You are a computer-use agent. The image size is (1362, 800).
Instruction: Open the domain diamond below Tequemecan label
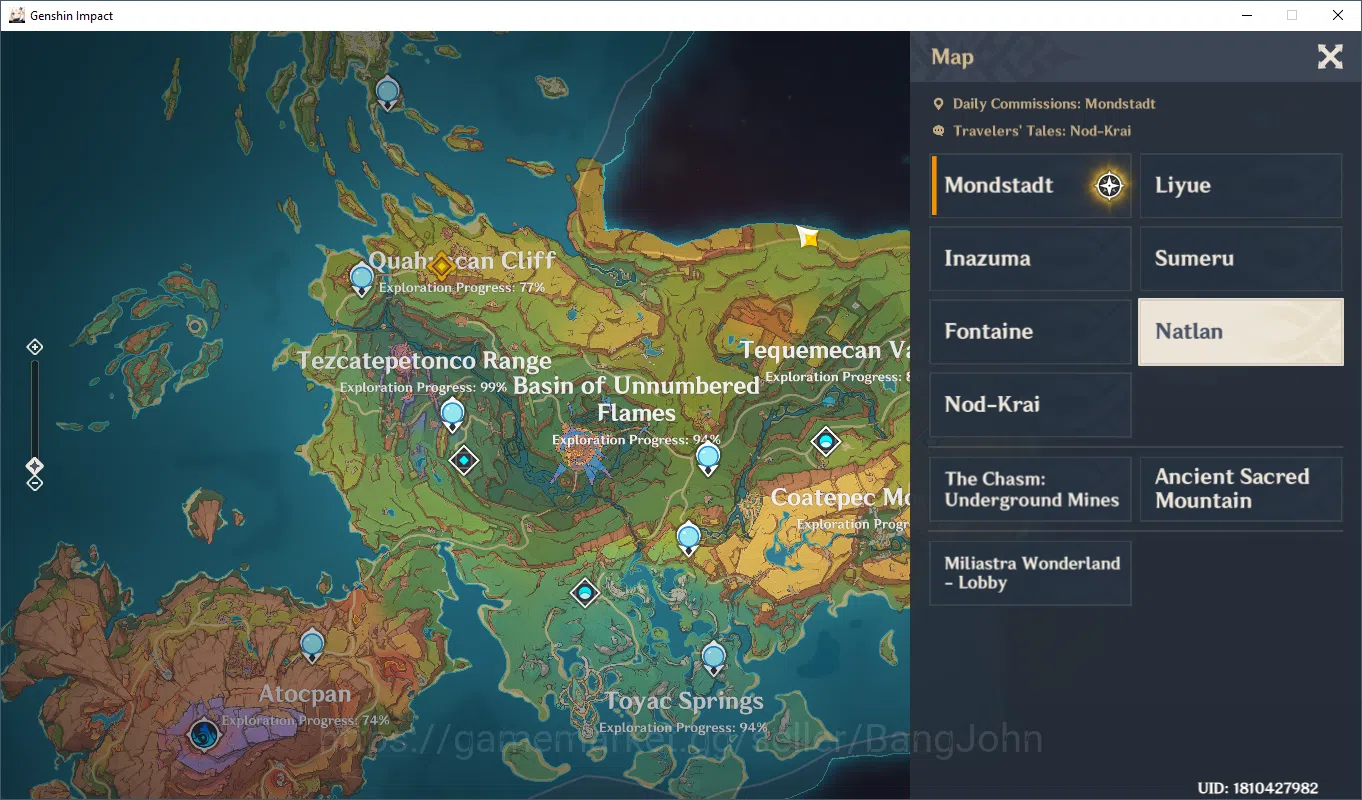pyautogui.click(x=825, y=440)
